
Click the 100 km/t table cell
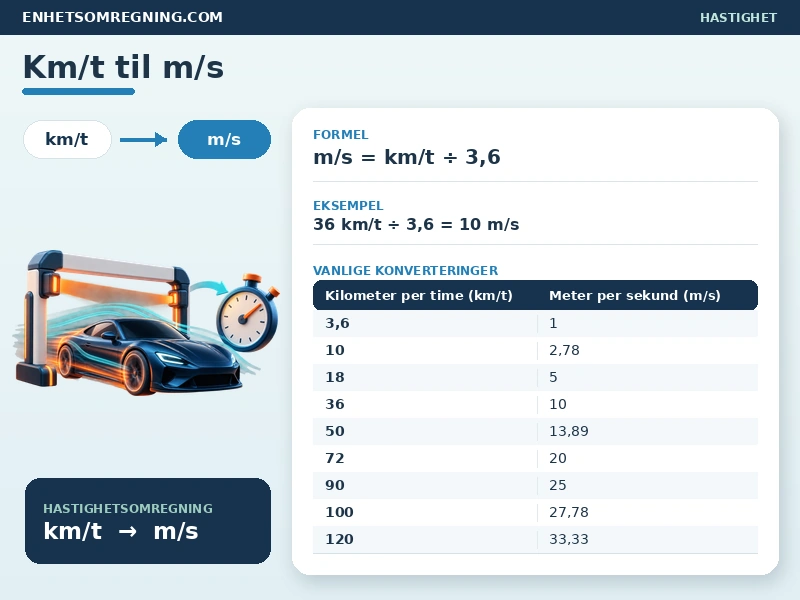425,512
